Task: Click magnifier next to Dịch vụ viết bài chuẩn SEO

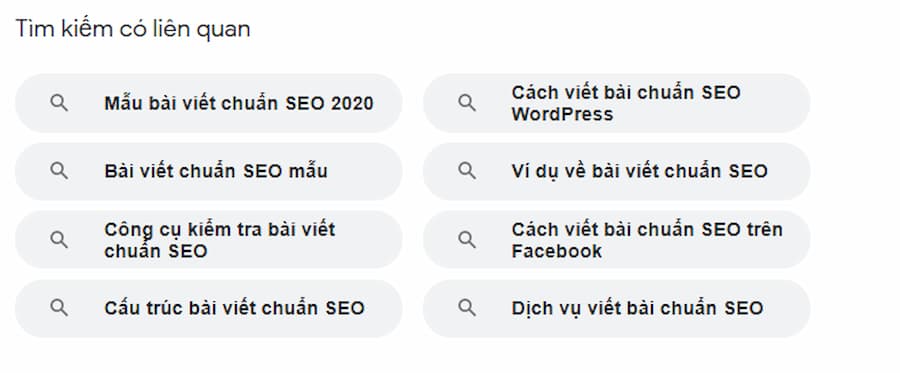Action: [x=467, y=308]
